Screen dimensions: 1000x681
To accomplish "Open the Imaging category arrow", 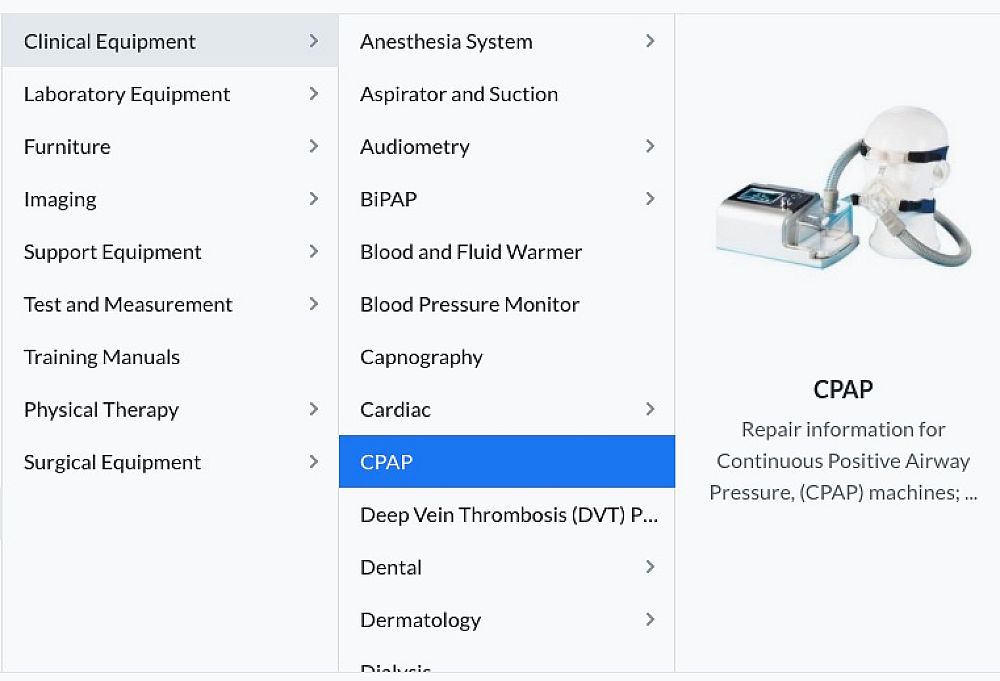I will [314, 199].
